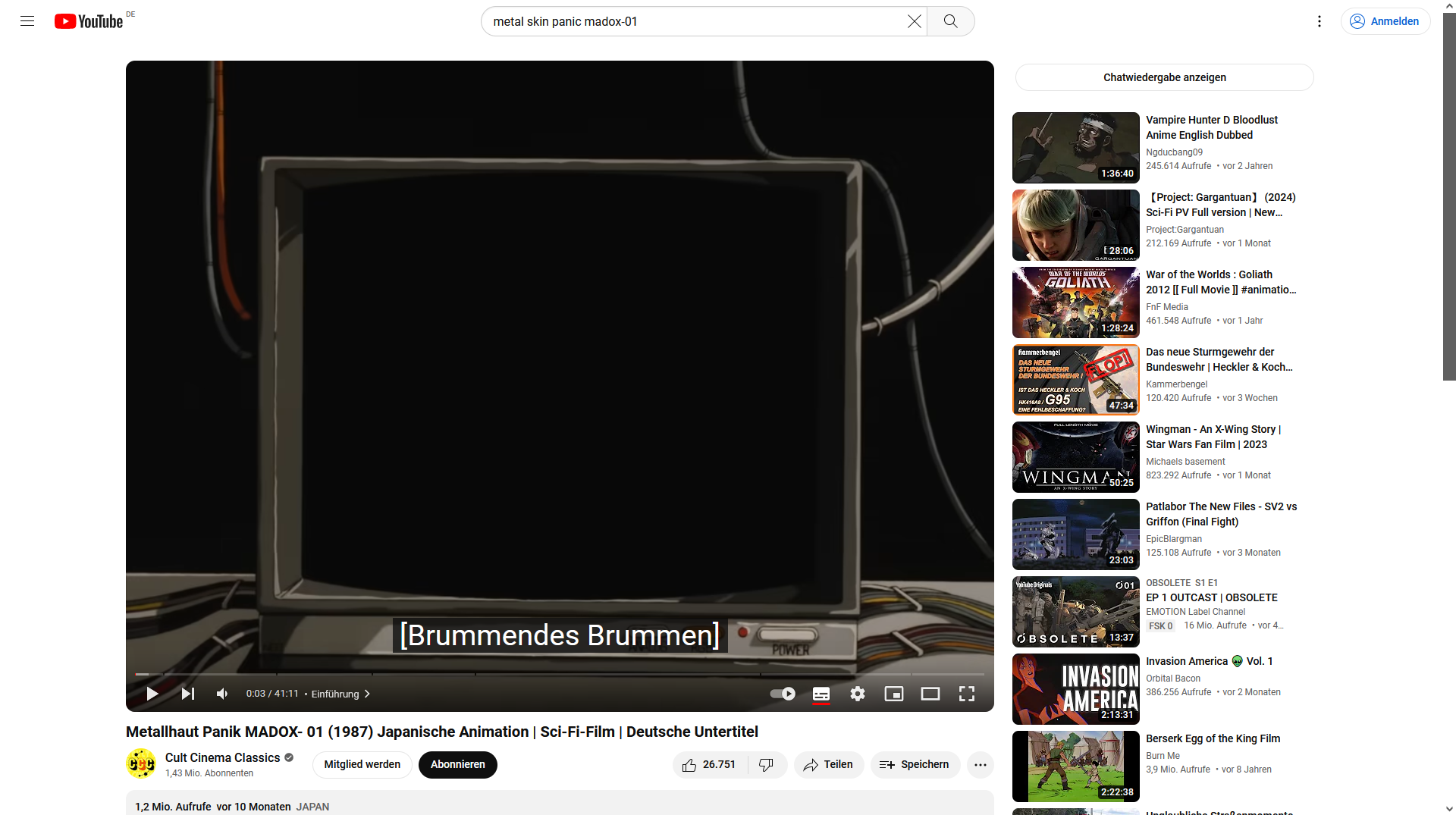Go to YouTube home via logo
The width and height of the screenshot is (1456, 815).
click(x=89, y=21)
